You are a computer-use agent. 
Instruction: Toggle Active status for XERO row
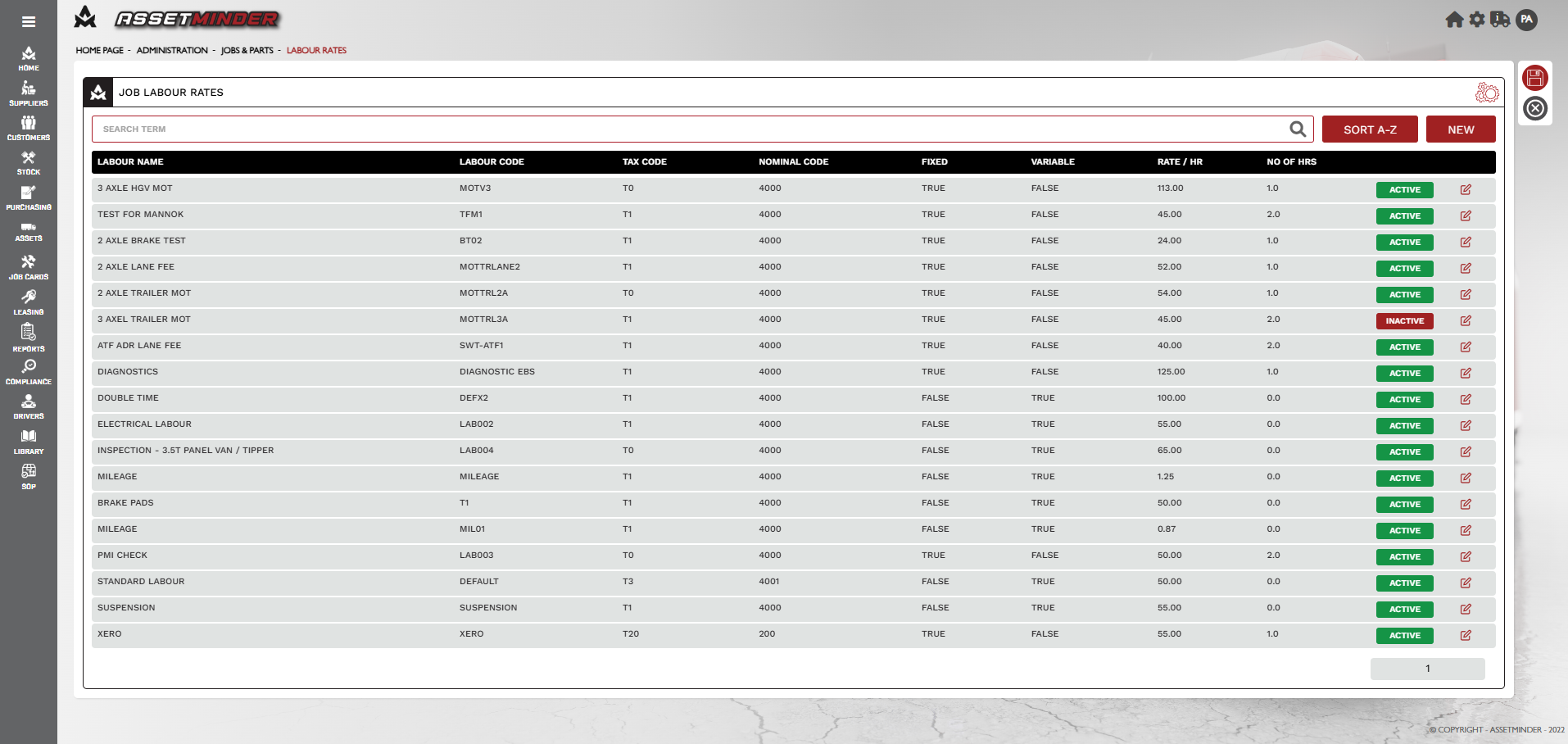click(x=1404, y=636)
